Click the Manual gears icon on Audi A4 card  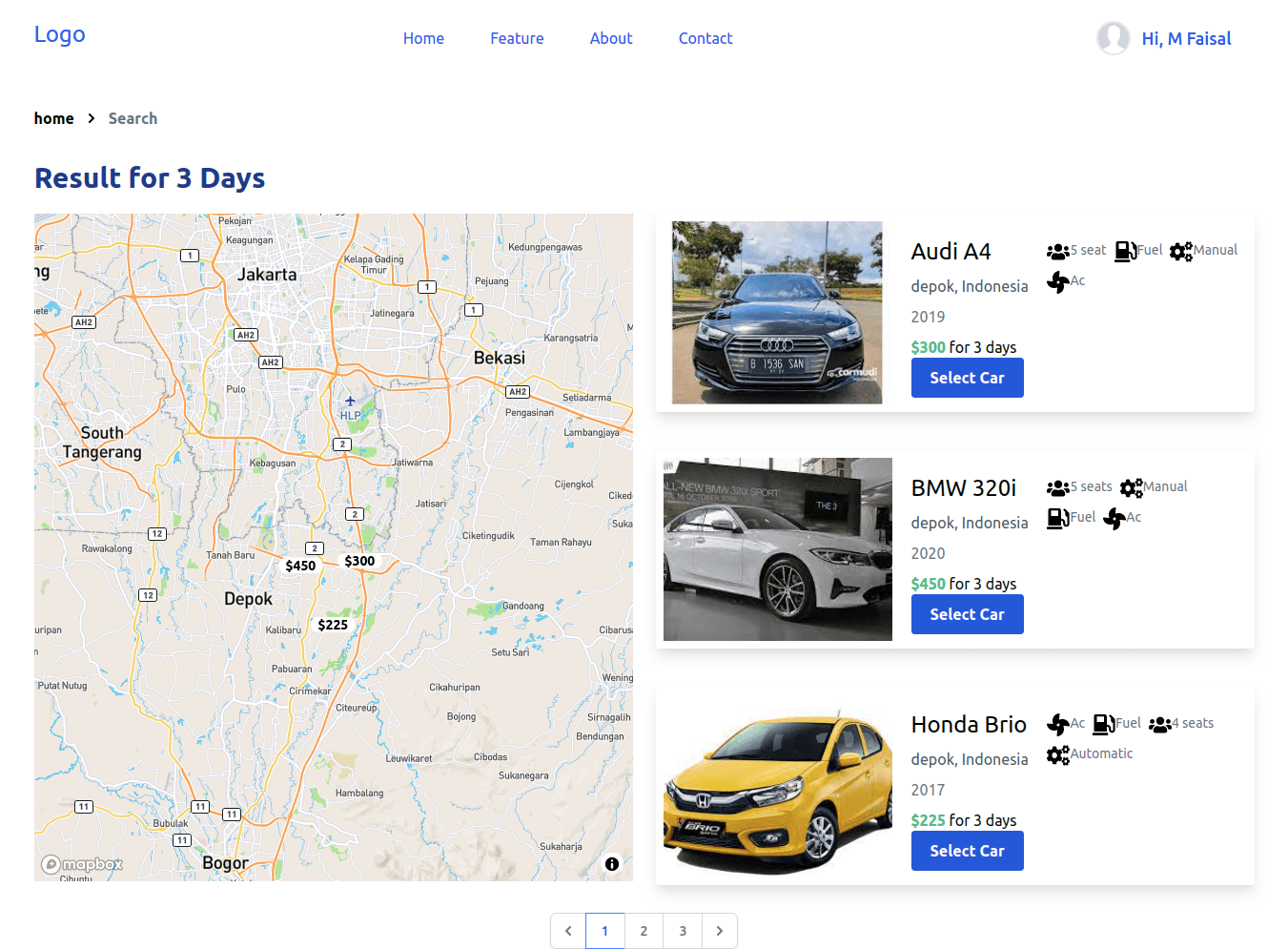[1181, 252]
